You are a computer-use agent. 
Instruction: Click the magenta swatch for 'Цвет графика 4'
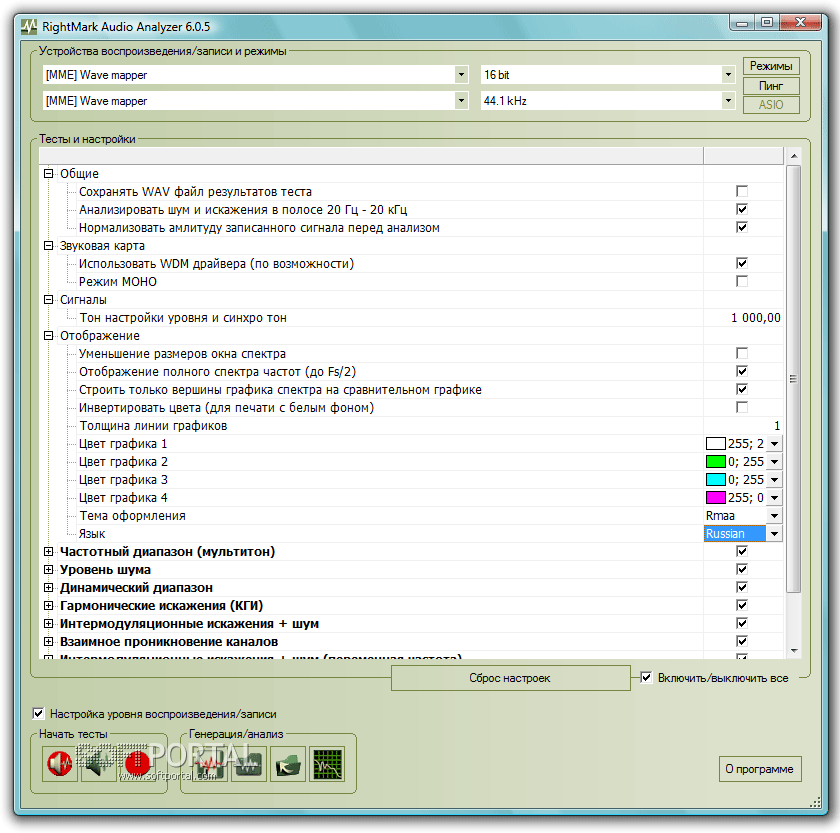[716, 498]
